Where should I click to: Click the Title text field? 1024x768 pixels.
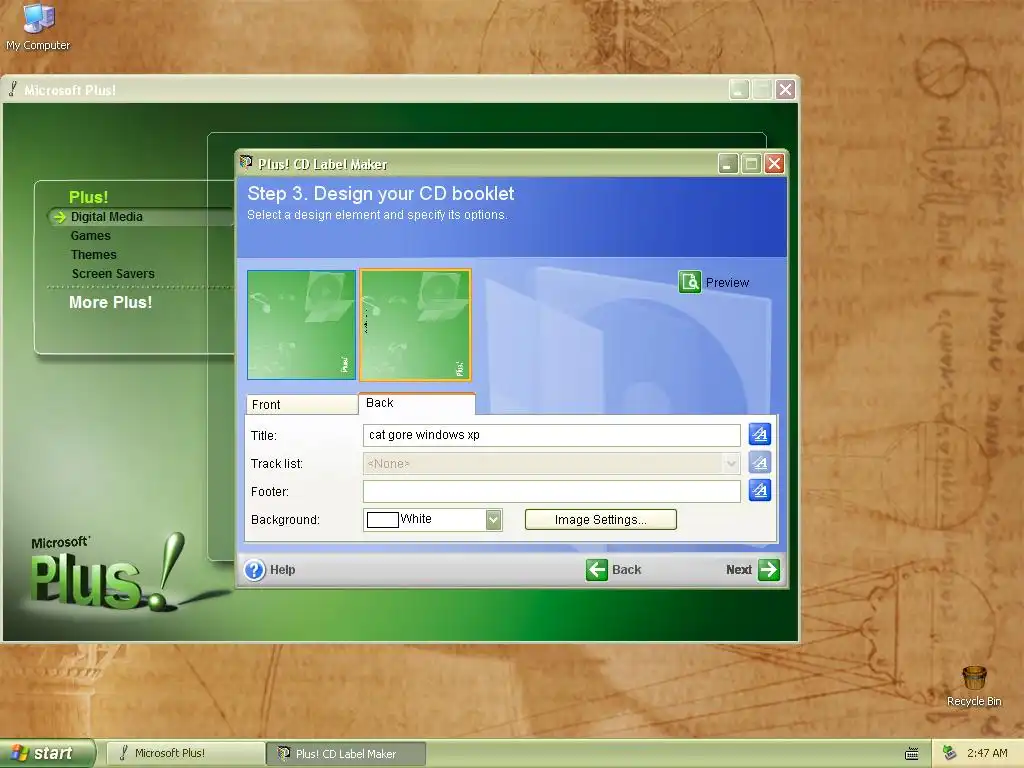tap(552, 435)
